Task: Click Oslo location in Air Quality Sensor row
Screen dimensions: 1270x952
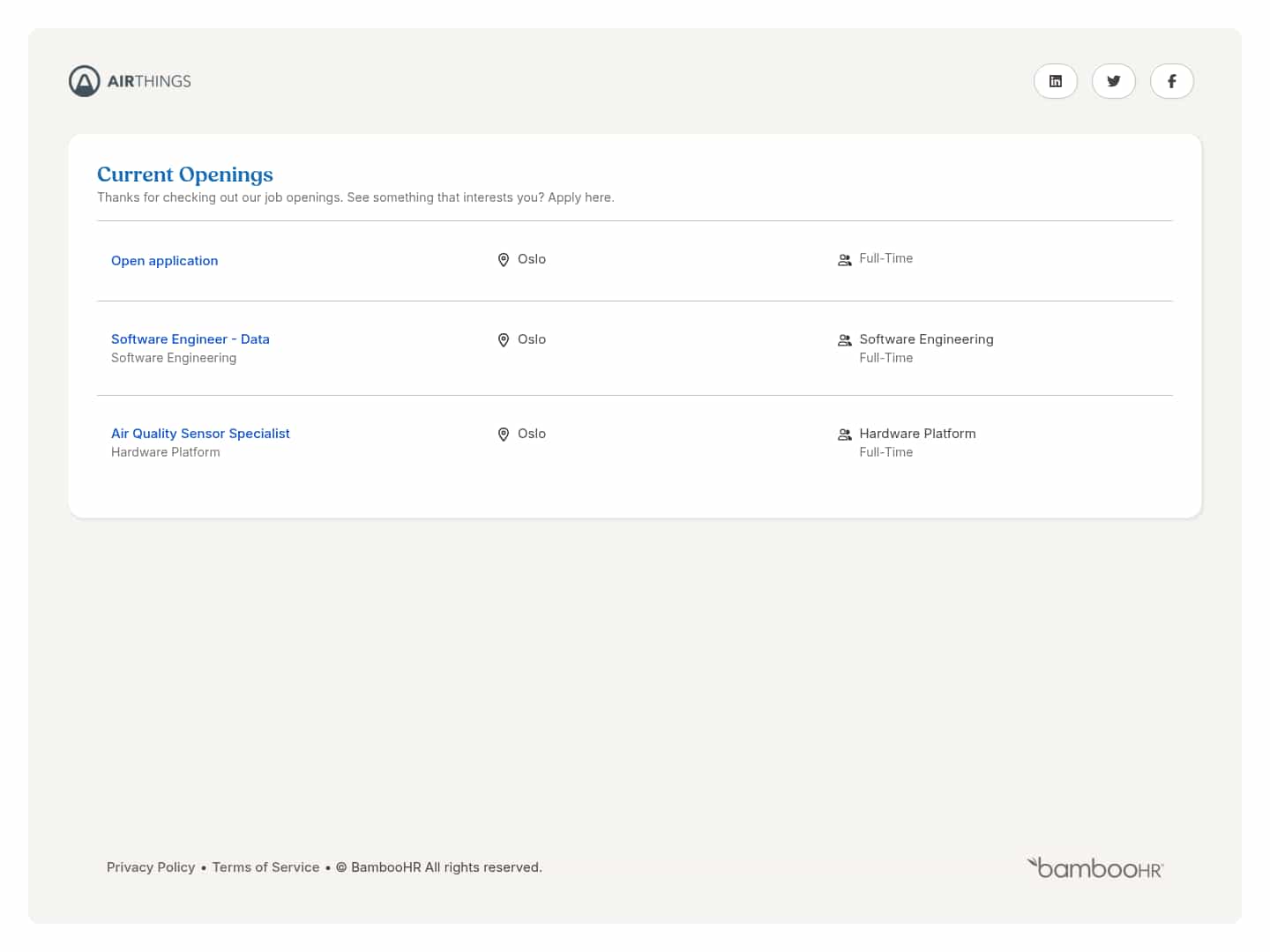Action: 532,434
